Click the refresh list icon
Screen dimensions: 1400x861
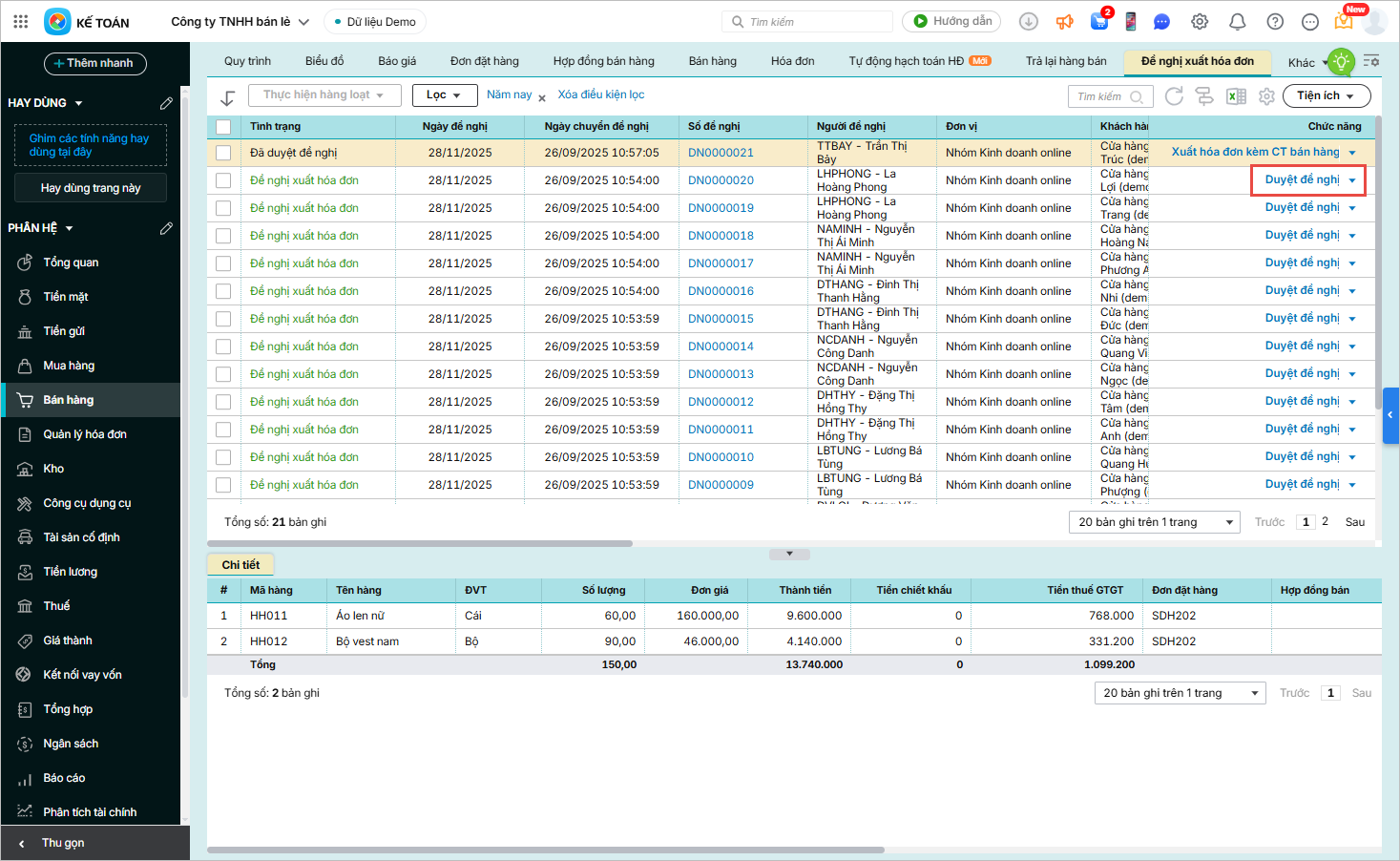[1174, 96]
